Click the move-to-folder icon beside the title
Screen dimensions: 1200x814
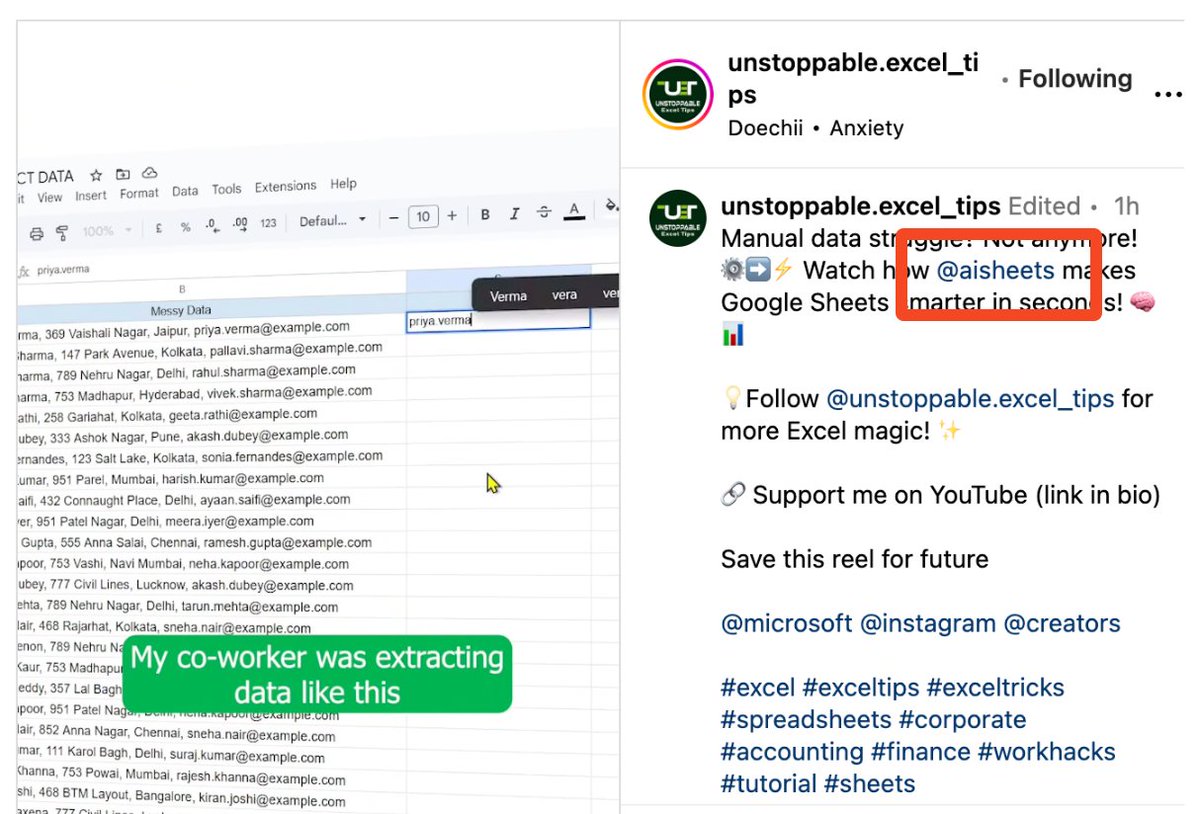pyautogui.click(x=124, y=175)
